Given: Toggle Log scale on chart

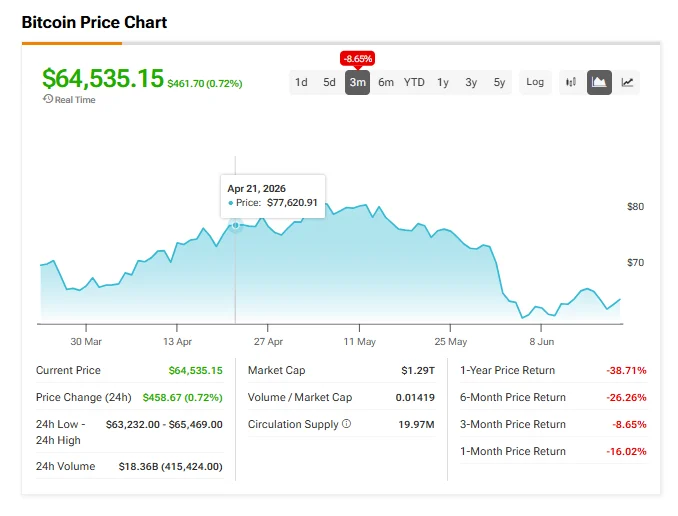Looking at the screenshot, I should tap(535, 82).
